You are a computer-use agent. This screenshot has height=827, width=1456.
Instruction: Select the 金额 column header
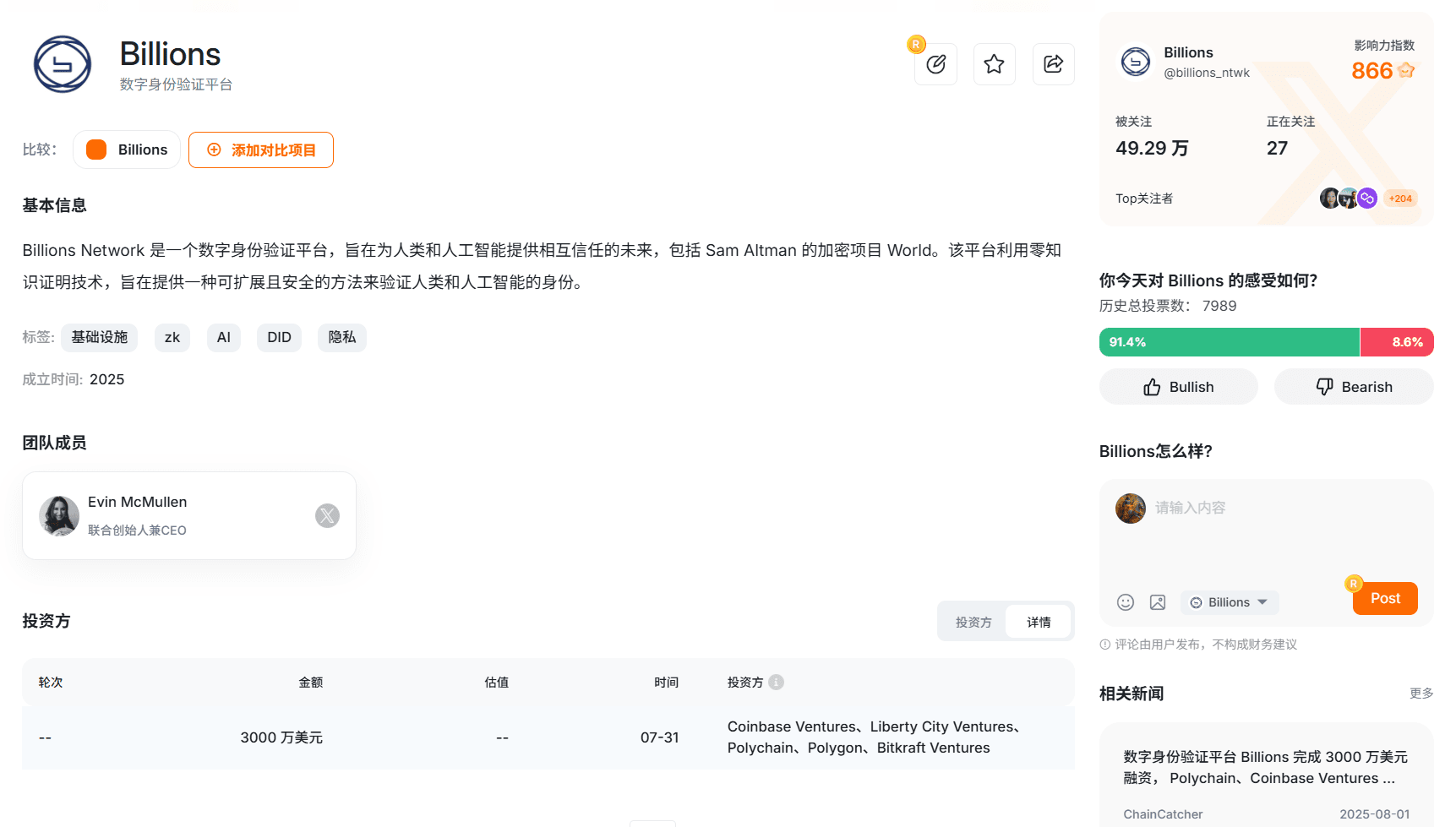[310, 682]
